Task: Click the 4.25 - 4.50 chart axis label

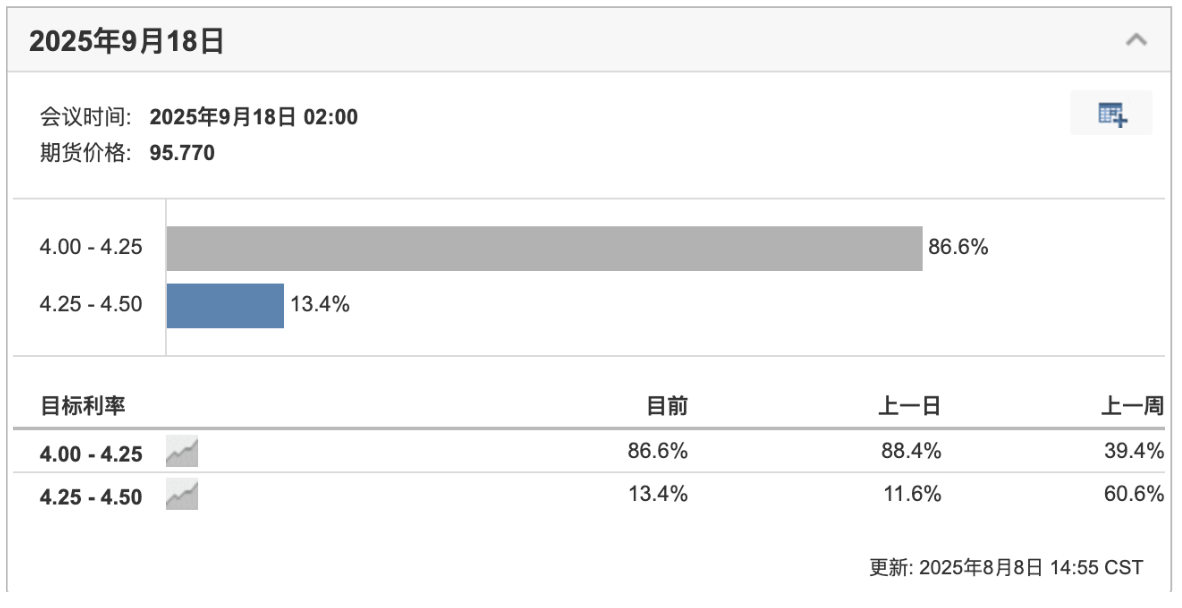Action: coord(91,304)
